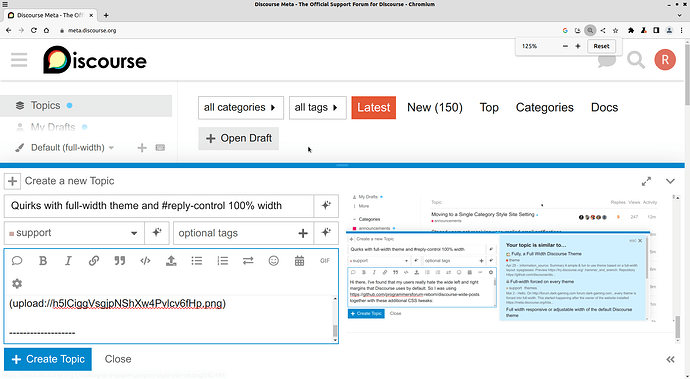
Task: Apply blockquote formatting
Action: 120,261
